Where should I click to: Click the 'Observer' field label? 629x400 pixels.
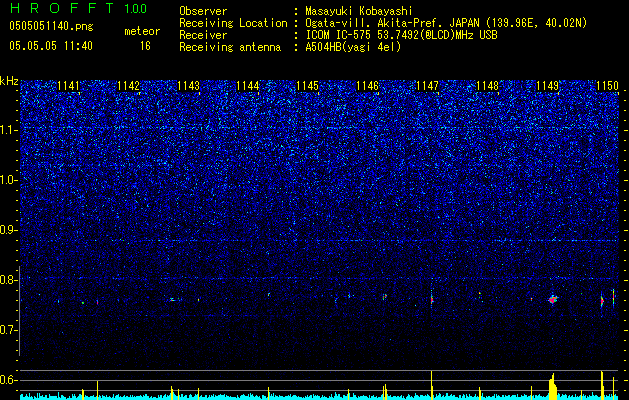[x=203, y=11]
